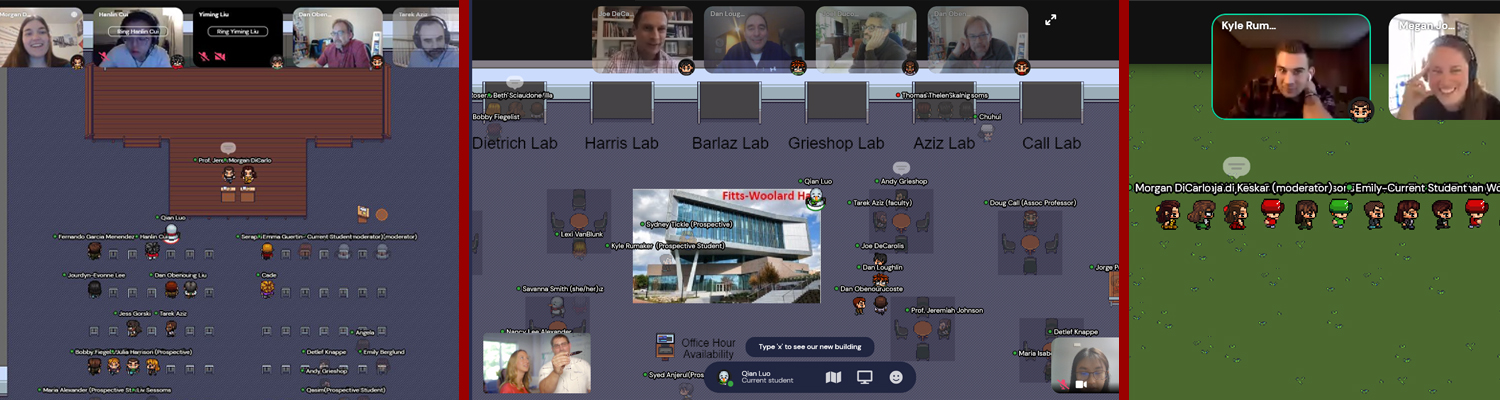
Task: Open the minimap icon in bottom toolbar
Action: pyautogui.click(x=833, y=377)
